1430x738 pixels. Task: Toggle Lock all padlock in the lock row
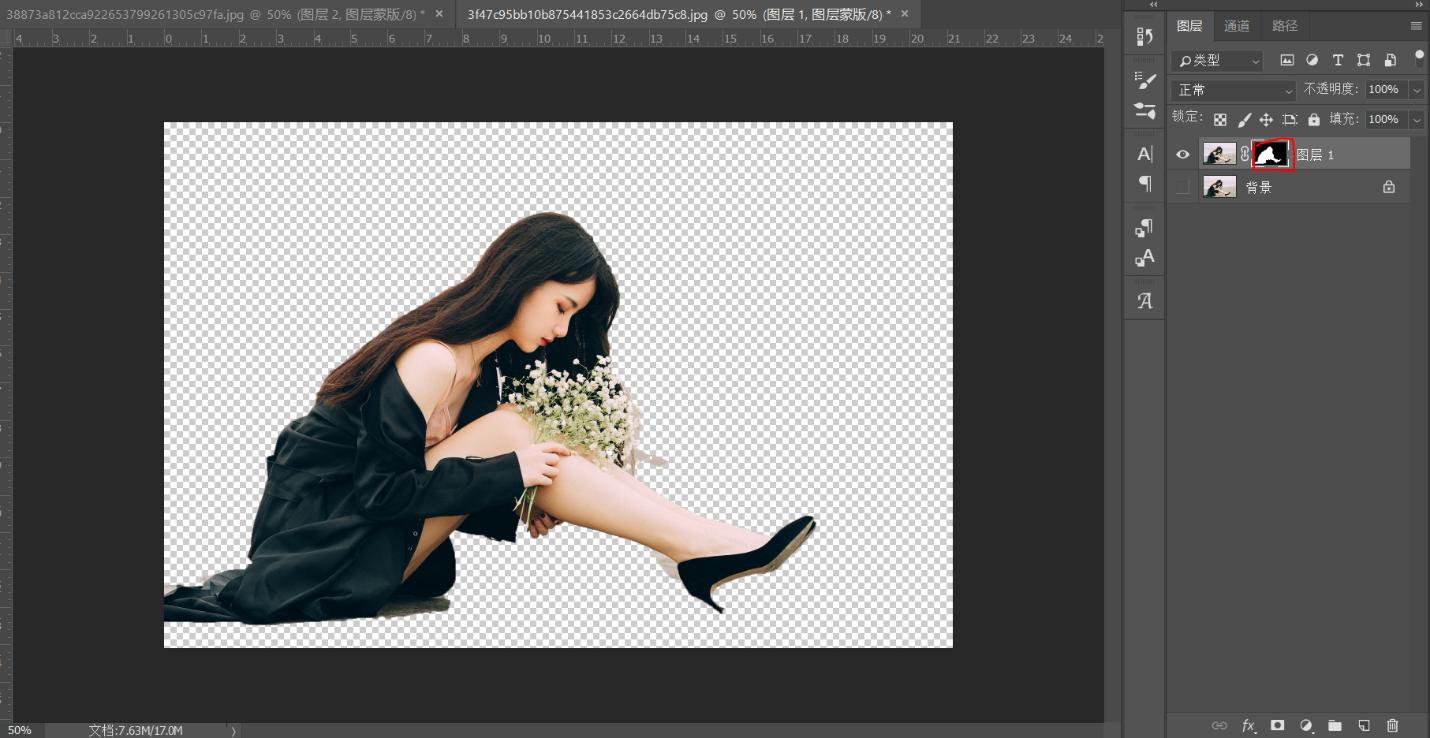point(1314,119)
